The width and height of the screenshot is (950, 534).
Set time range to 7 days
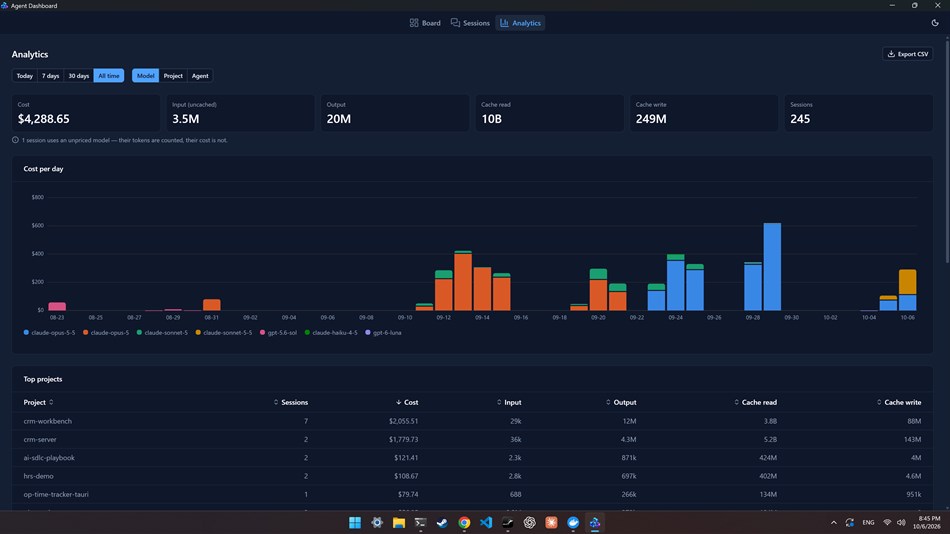(x=50, y=76)
